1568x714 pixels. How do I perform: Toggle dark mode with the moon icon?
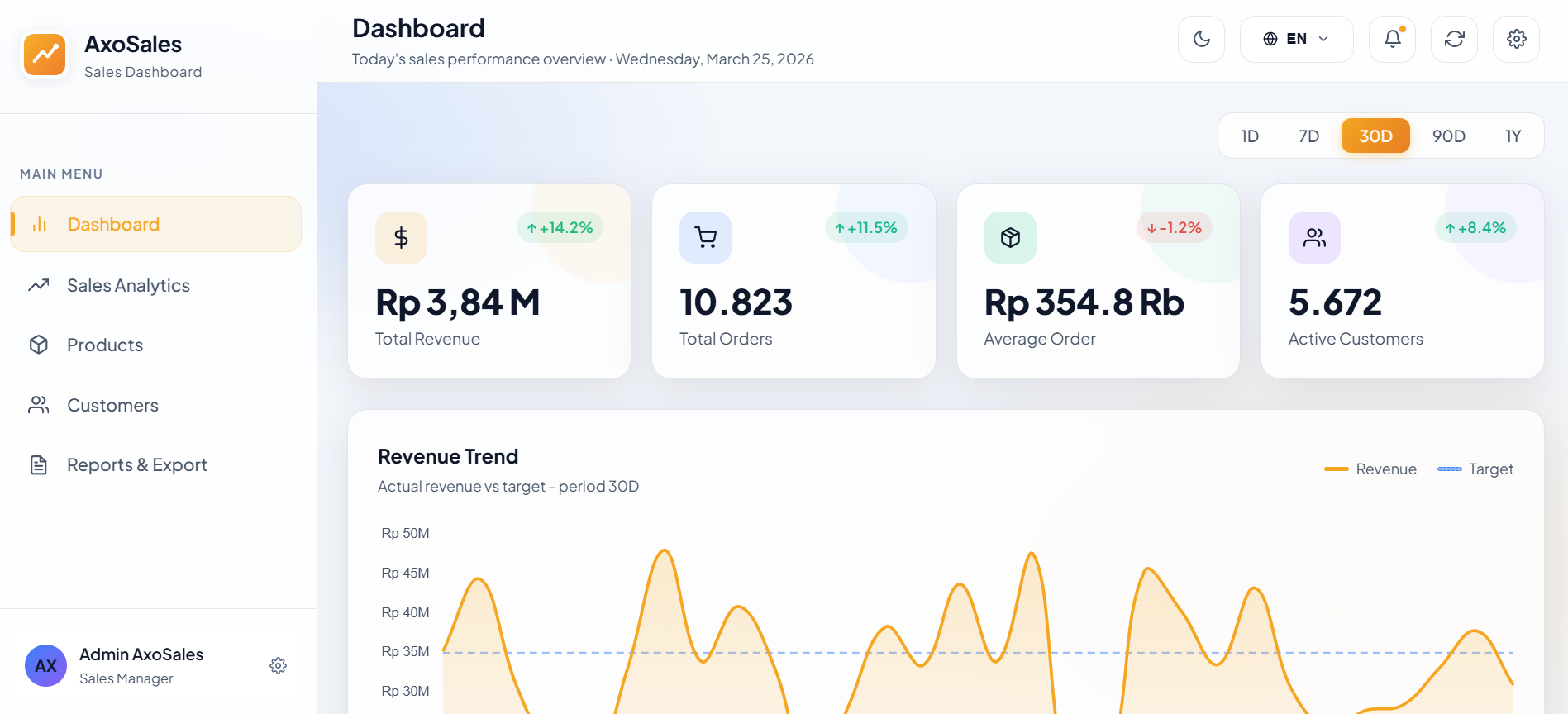click(1201, 39)
